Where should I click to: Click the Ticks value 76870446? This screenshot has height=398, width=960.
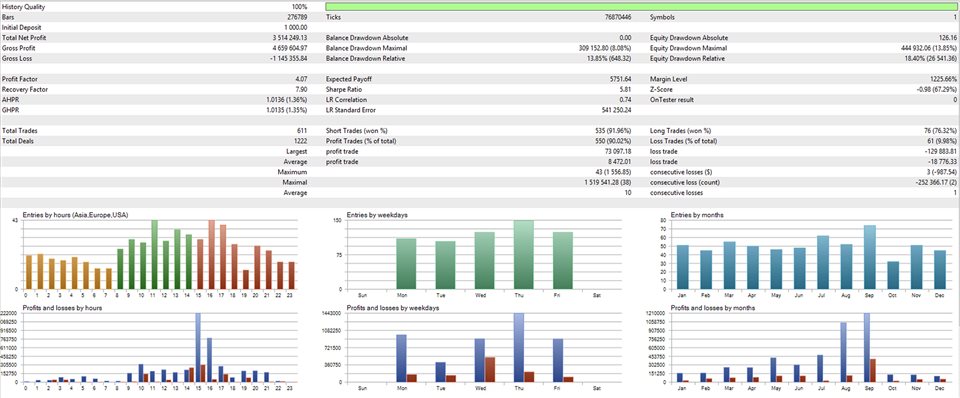[618, 18]
